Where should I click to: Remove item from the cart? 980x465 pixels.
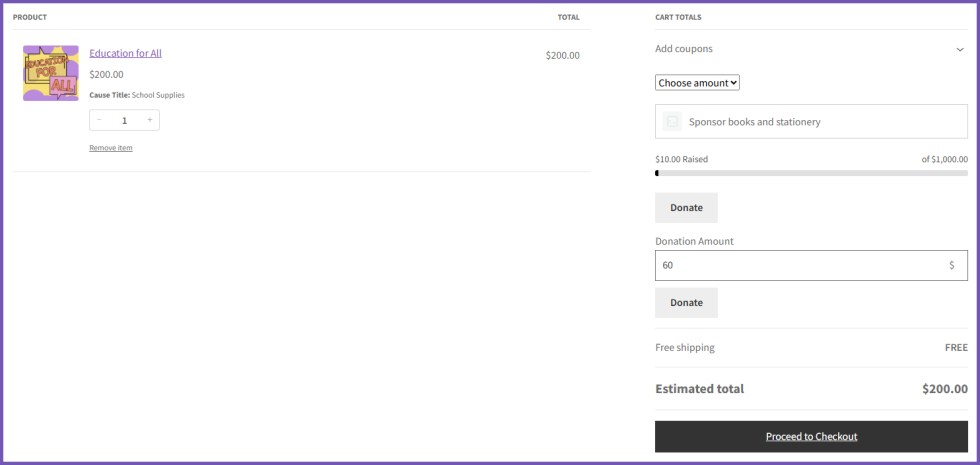111,148
